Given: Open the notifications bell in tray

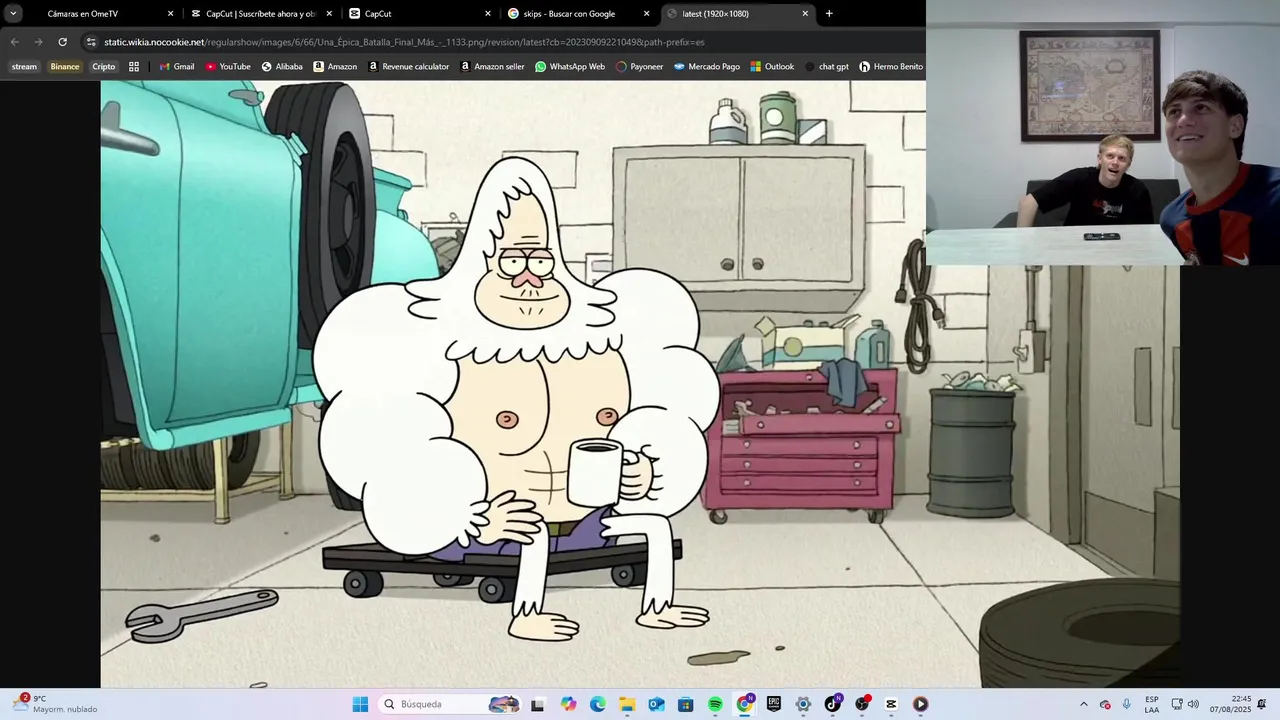Looking at the screenshot, I should tap(1262, 704).
